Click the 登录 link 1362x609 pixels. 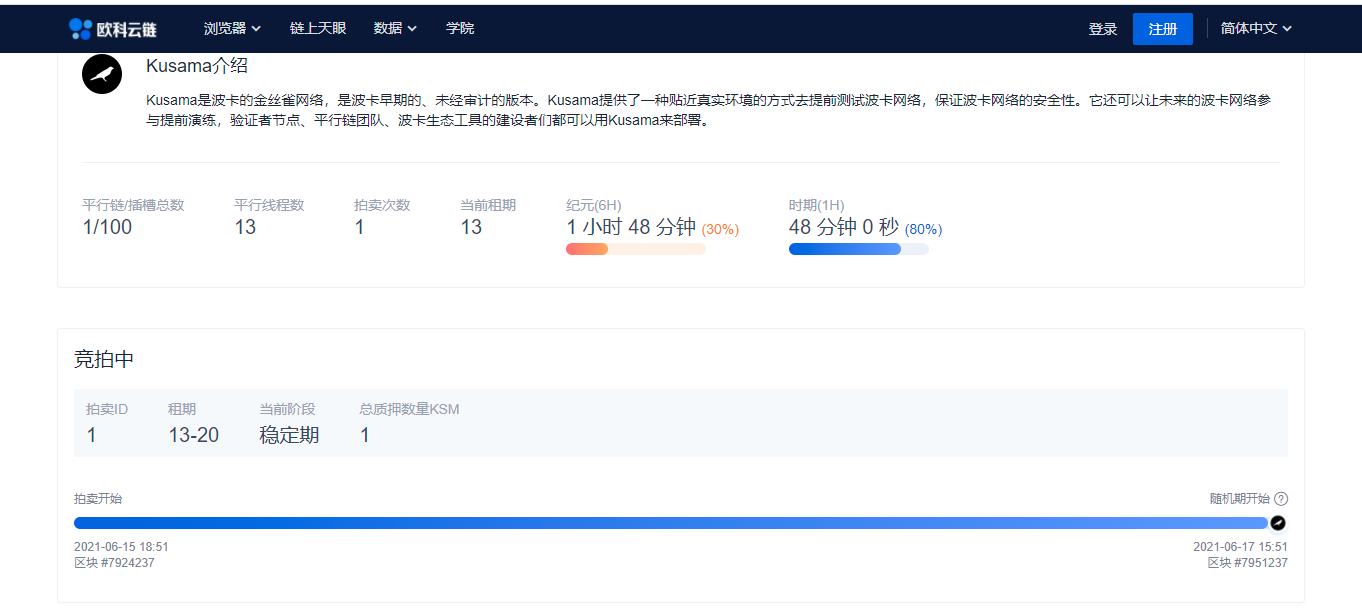tap(1103, 29)
